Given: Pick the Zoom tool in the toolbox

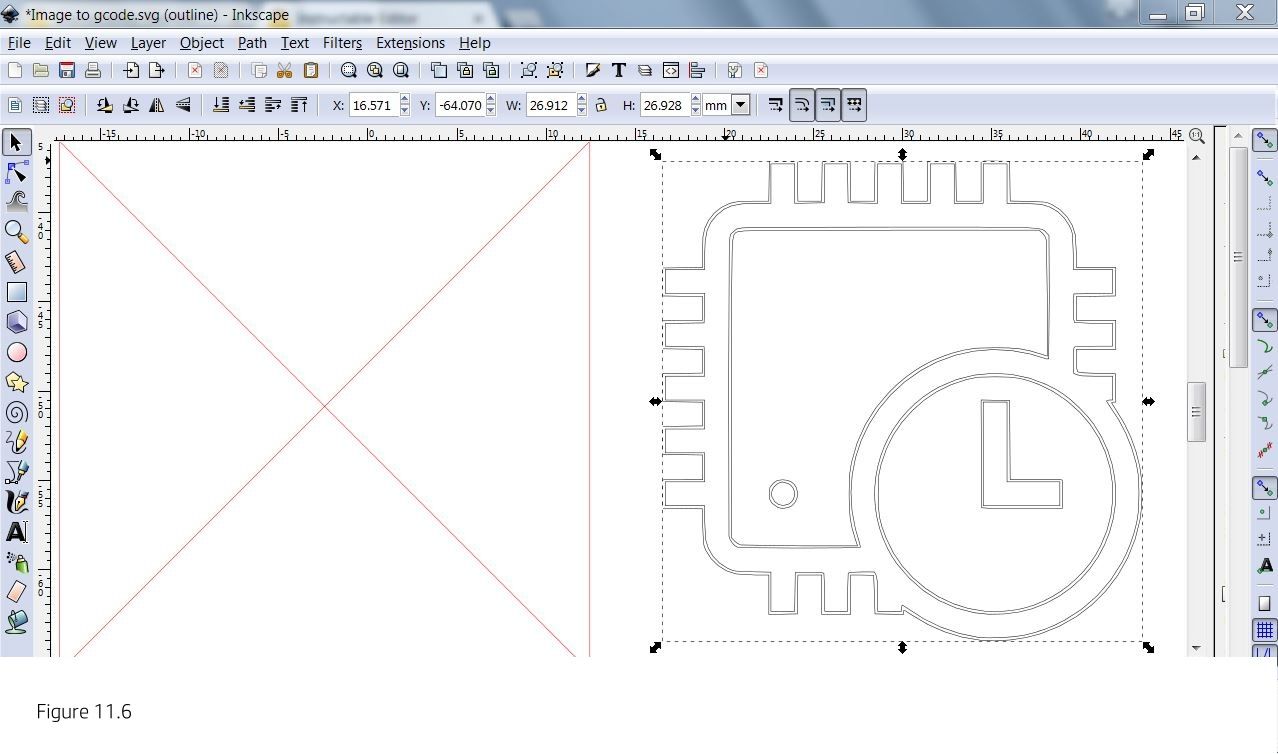Looking at the screenshot, I should click(16, 231).
